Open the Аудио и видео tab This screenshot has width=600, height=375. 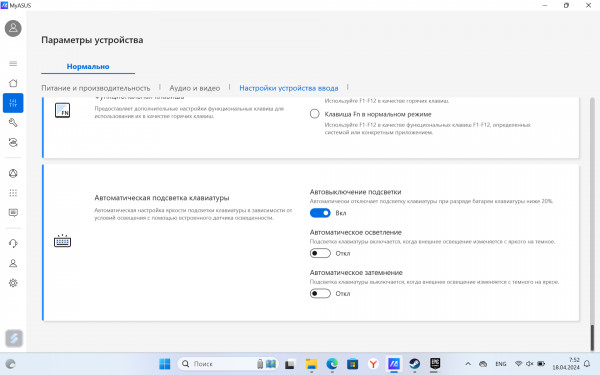[195, 88]
